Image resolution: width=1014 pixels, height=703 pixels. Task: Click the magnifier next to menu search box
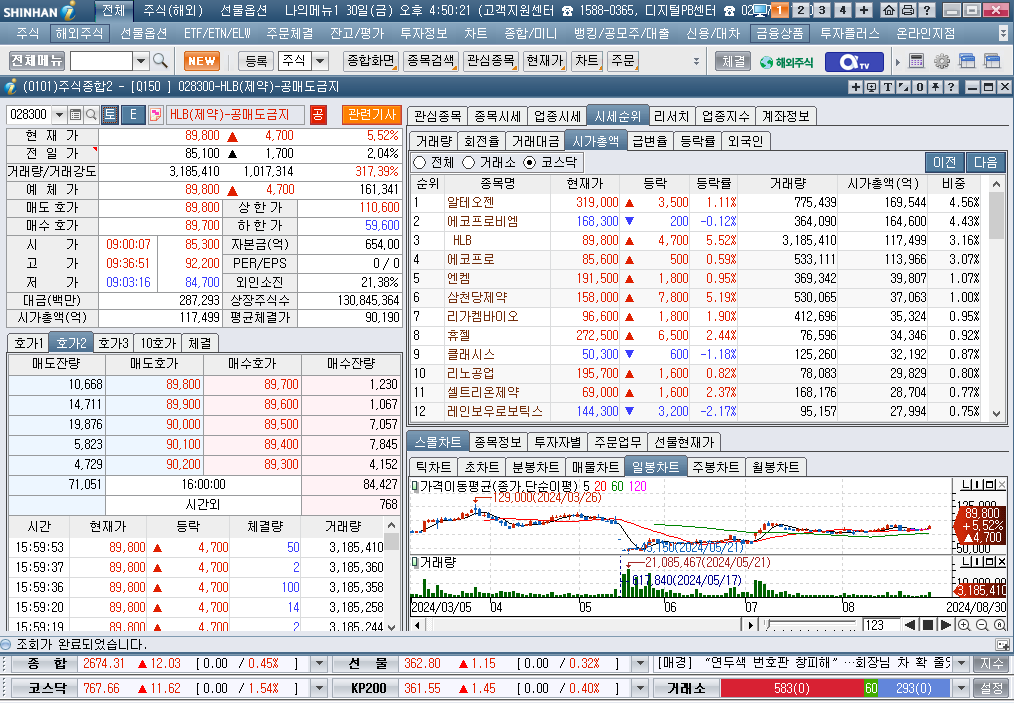tap(160, 61)
